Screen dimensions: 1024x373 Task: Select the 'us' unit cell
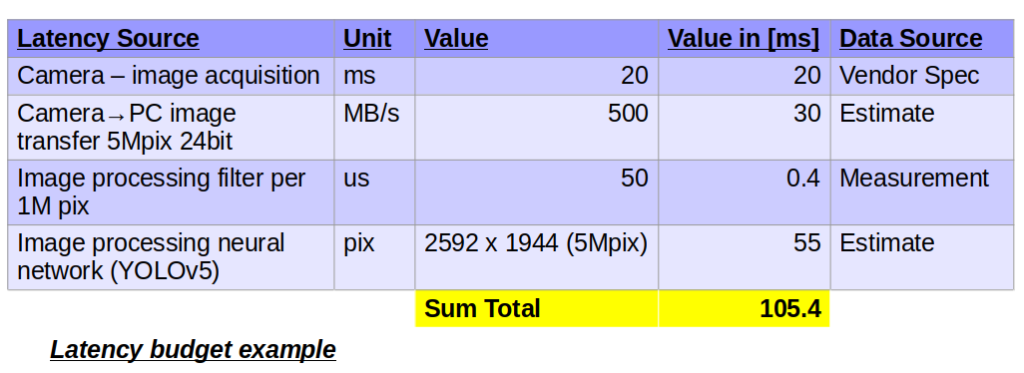(x=374, y=192)
